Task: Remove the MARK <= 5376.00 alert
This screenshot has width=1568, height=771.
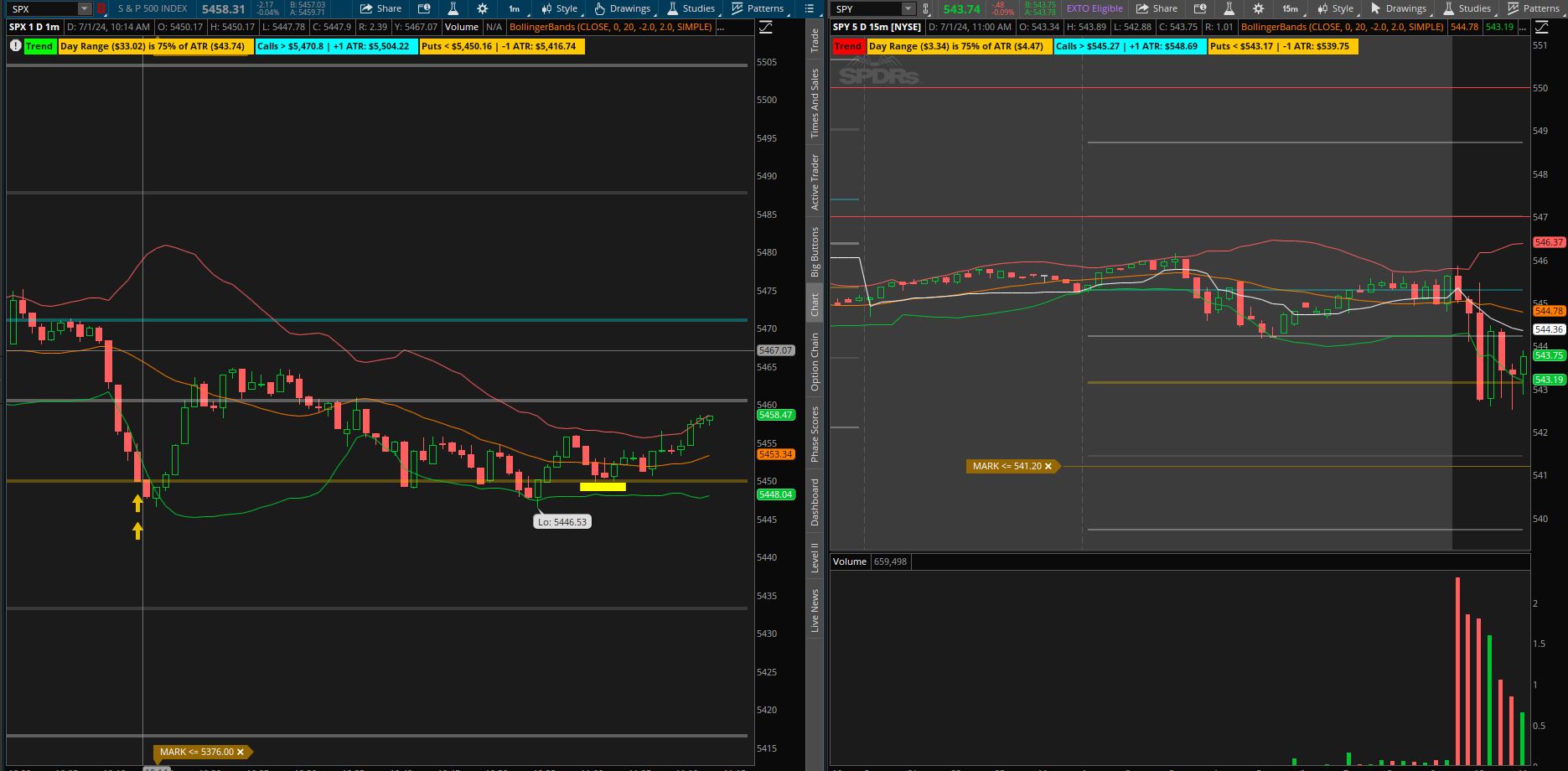Action: click(241, 753)
